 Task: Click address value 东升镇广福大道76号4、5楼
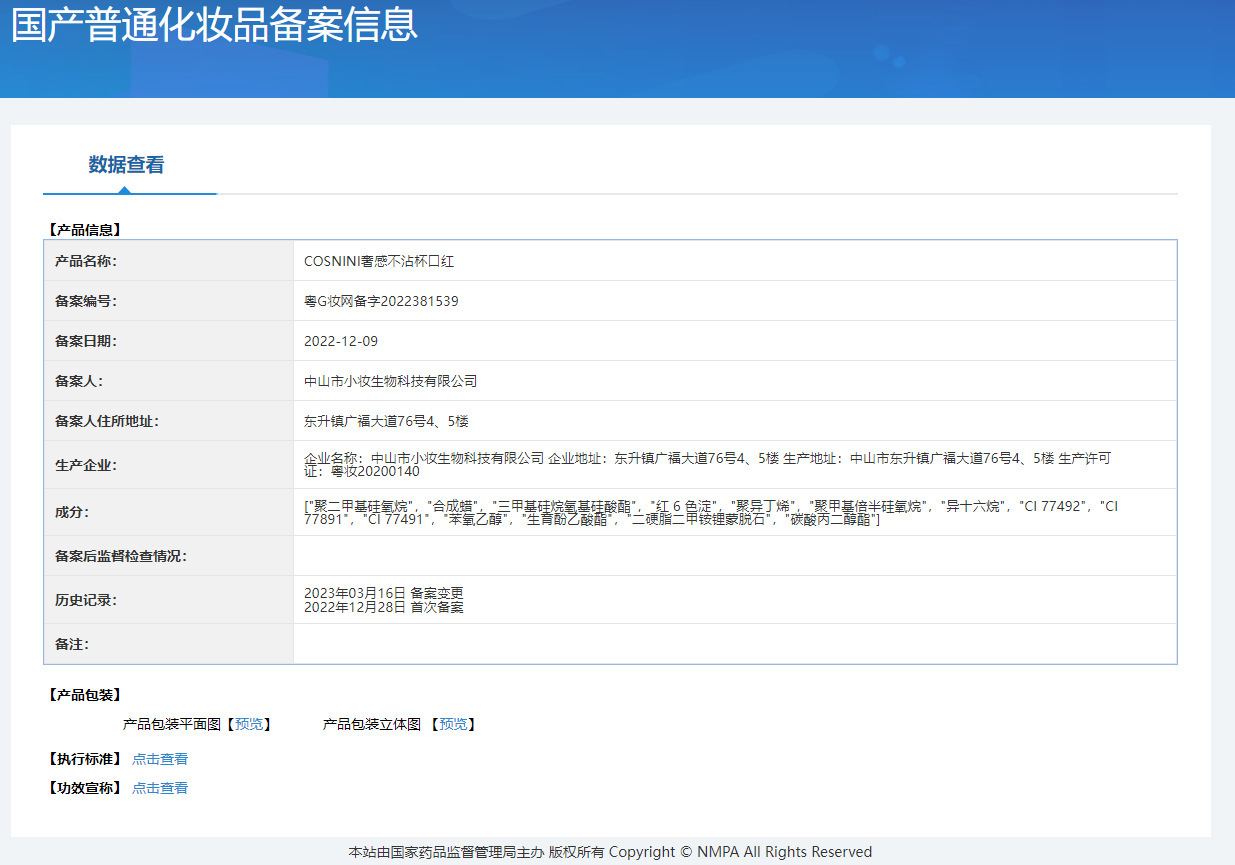(x=386, y=421)
